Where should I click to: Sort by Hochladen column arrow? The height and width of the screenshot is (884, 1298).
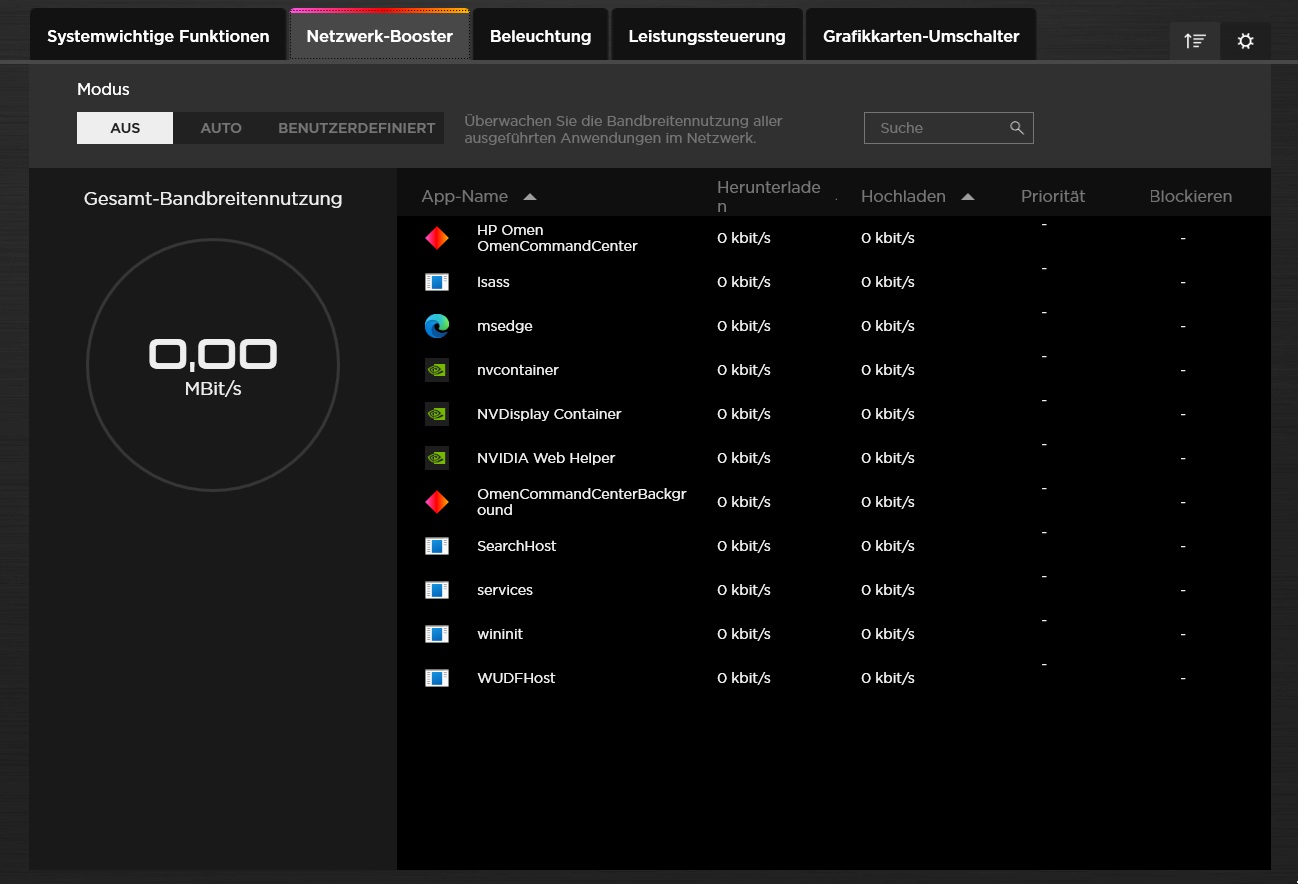[967, 197]
